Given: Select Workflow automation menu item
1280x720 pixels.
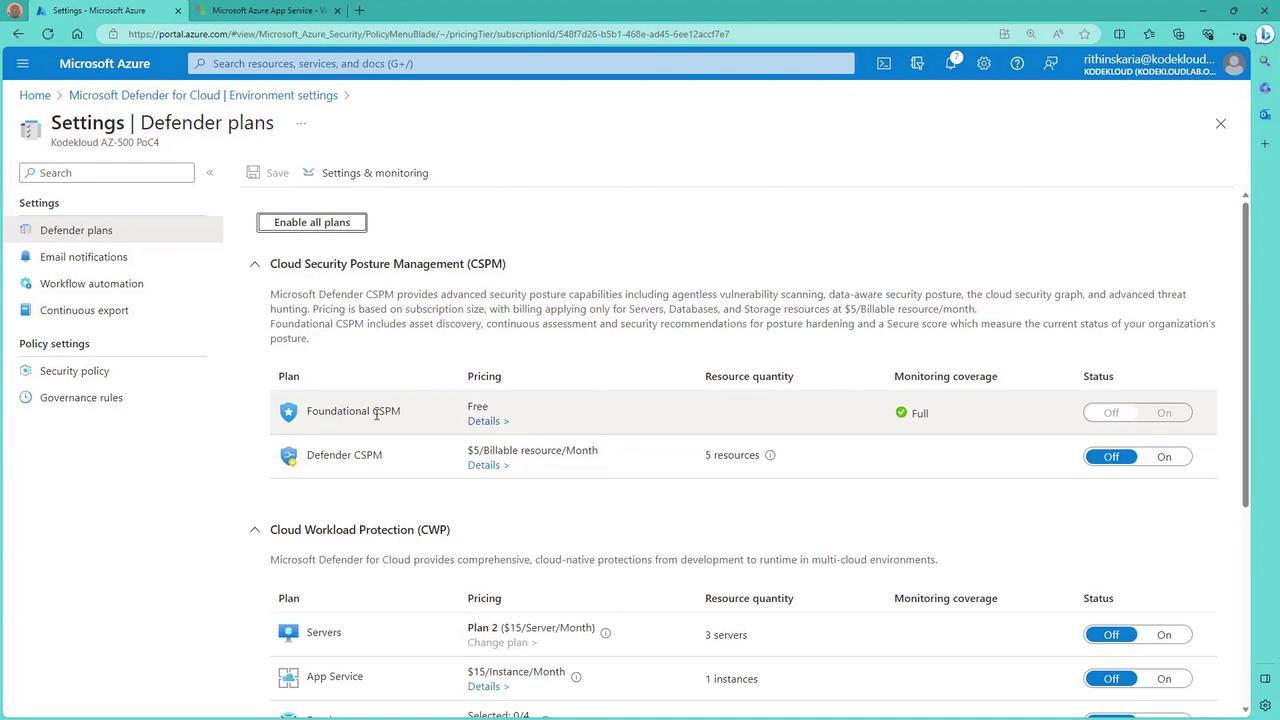Looking at the screenshot, I should [91, 284].
